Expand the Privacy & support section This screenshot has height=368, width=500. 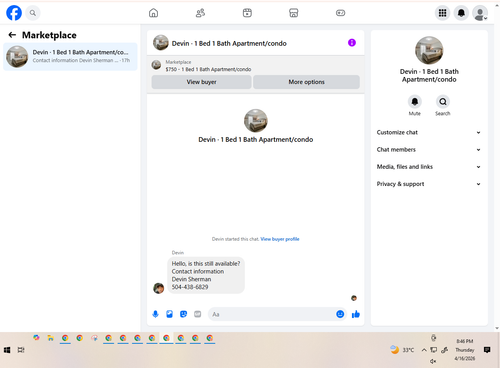(x=429, y=184)
